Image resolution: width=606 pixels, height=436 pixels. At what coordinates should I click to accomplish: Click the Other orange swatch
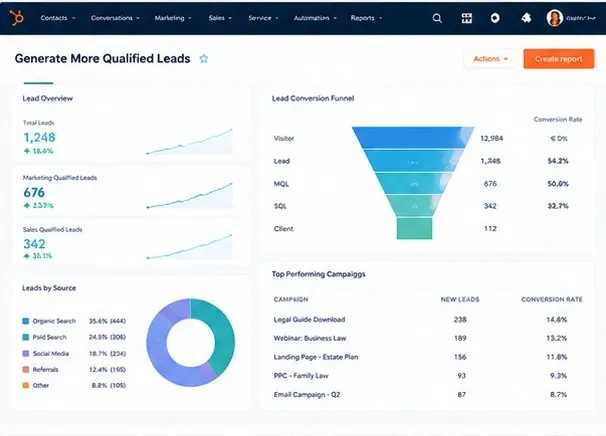pos(26,385)
